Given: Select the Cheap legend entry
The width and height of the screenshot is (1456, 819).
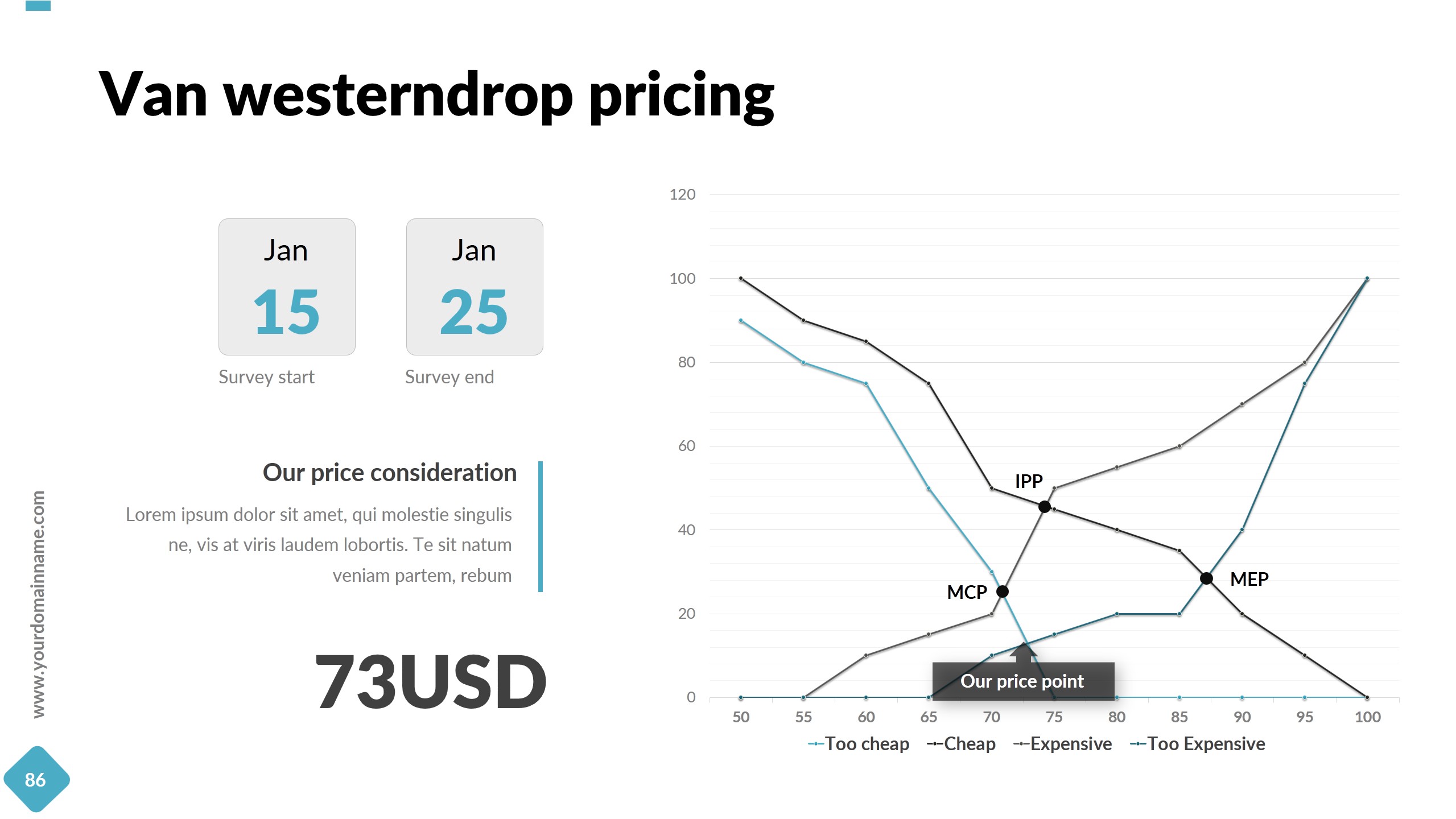Looking at the screenshot, I should point(962,744).
